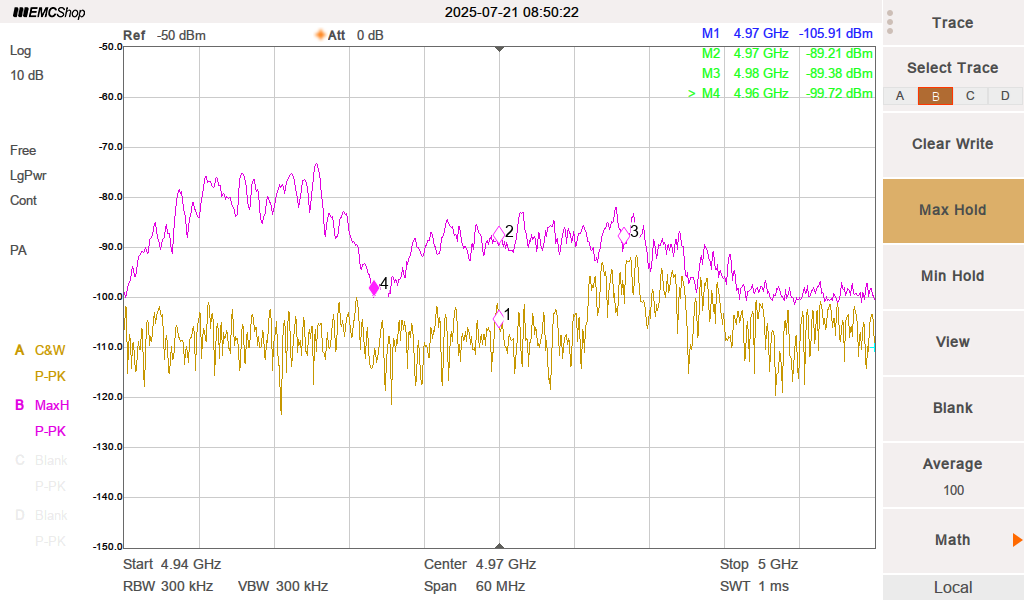
Task: Click the Blank trace button
Action: coord(953,408)
